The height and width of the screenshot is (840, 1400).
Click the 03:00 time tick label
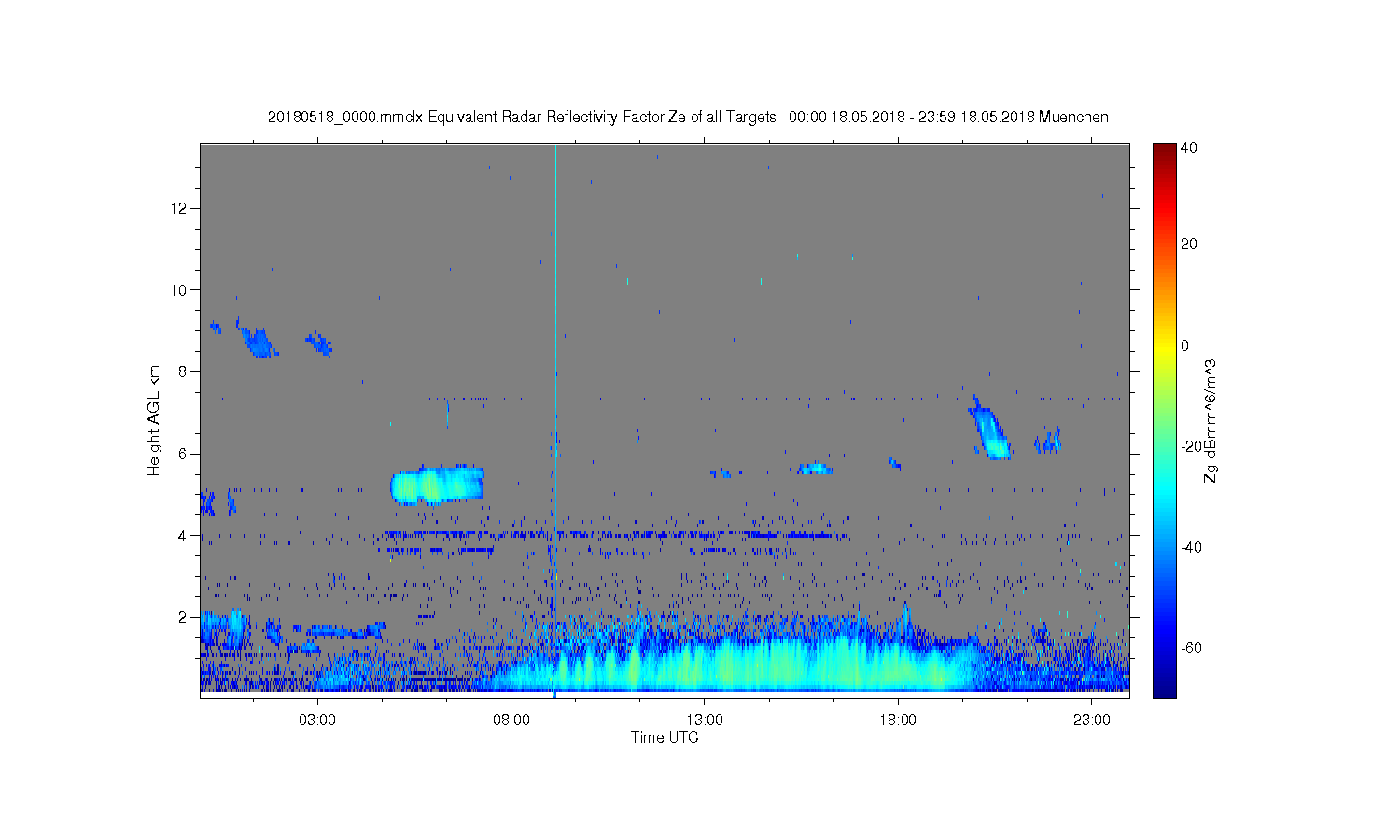pos(317,721)
